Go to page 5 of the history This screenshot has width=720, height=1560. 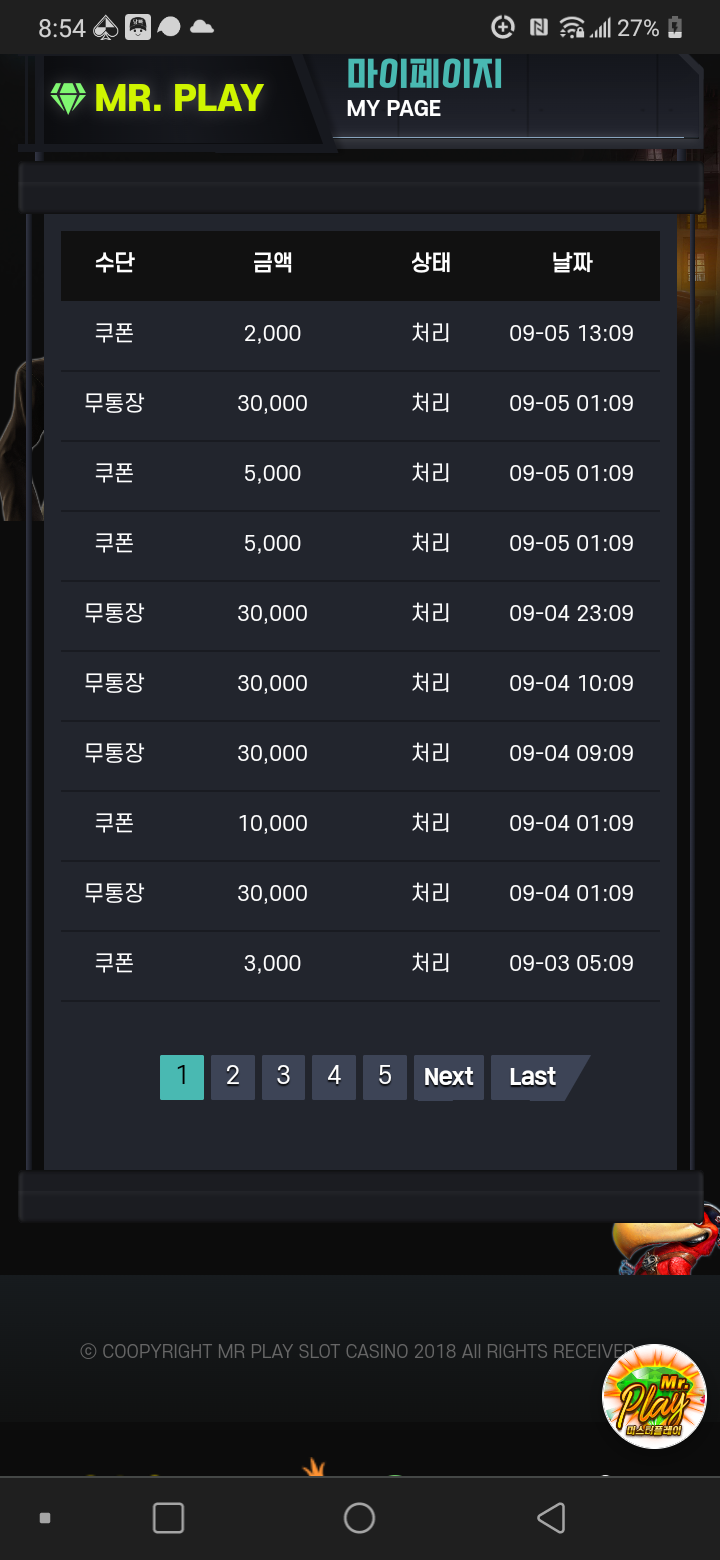(385, 1077)
